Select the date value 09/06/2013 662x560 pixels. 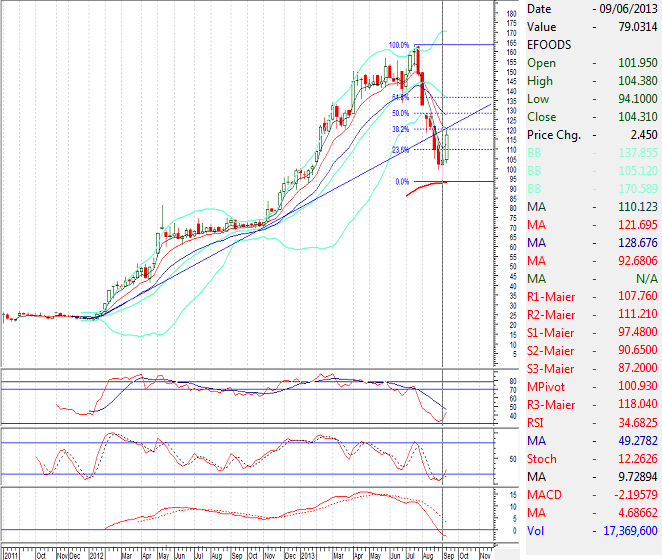(626, 8)
